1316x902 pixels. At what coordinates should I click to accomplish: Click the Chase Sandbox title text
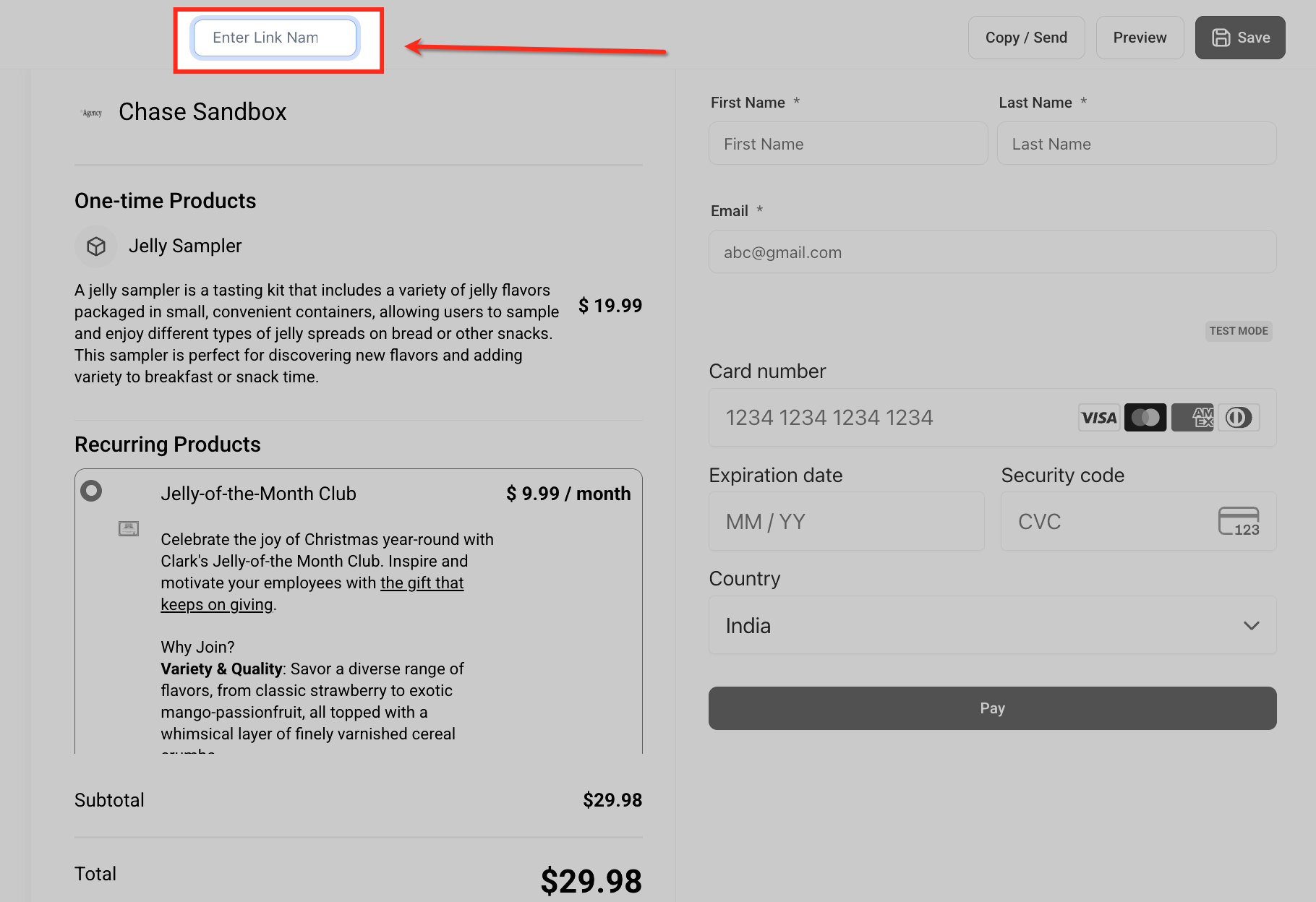pos(202,112)
